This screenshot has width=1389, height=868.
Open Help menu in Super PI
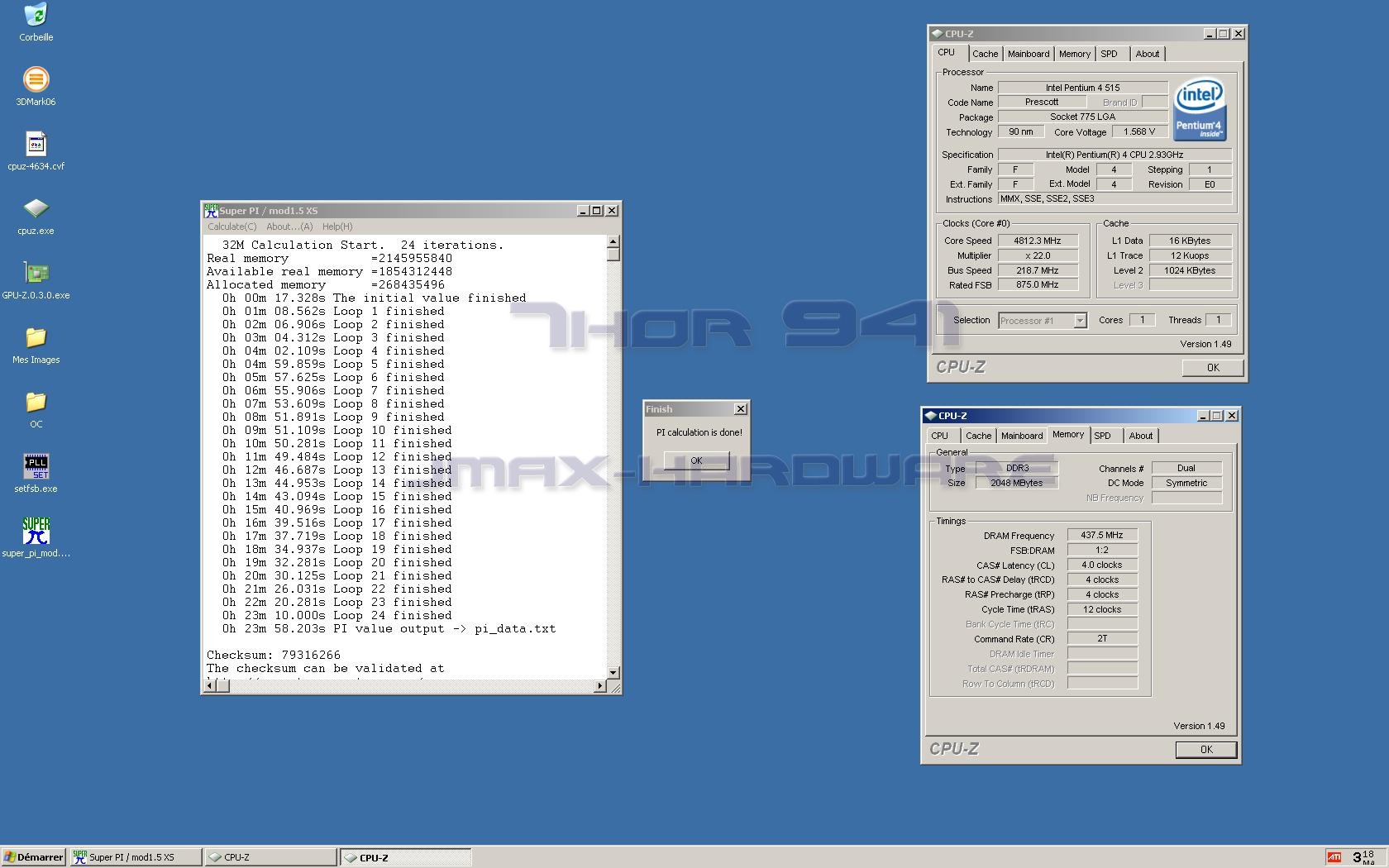coord(337,227)
